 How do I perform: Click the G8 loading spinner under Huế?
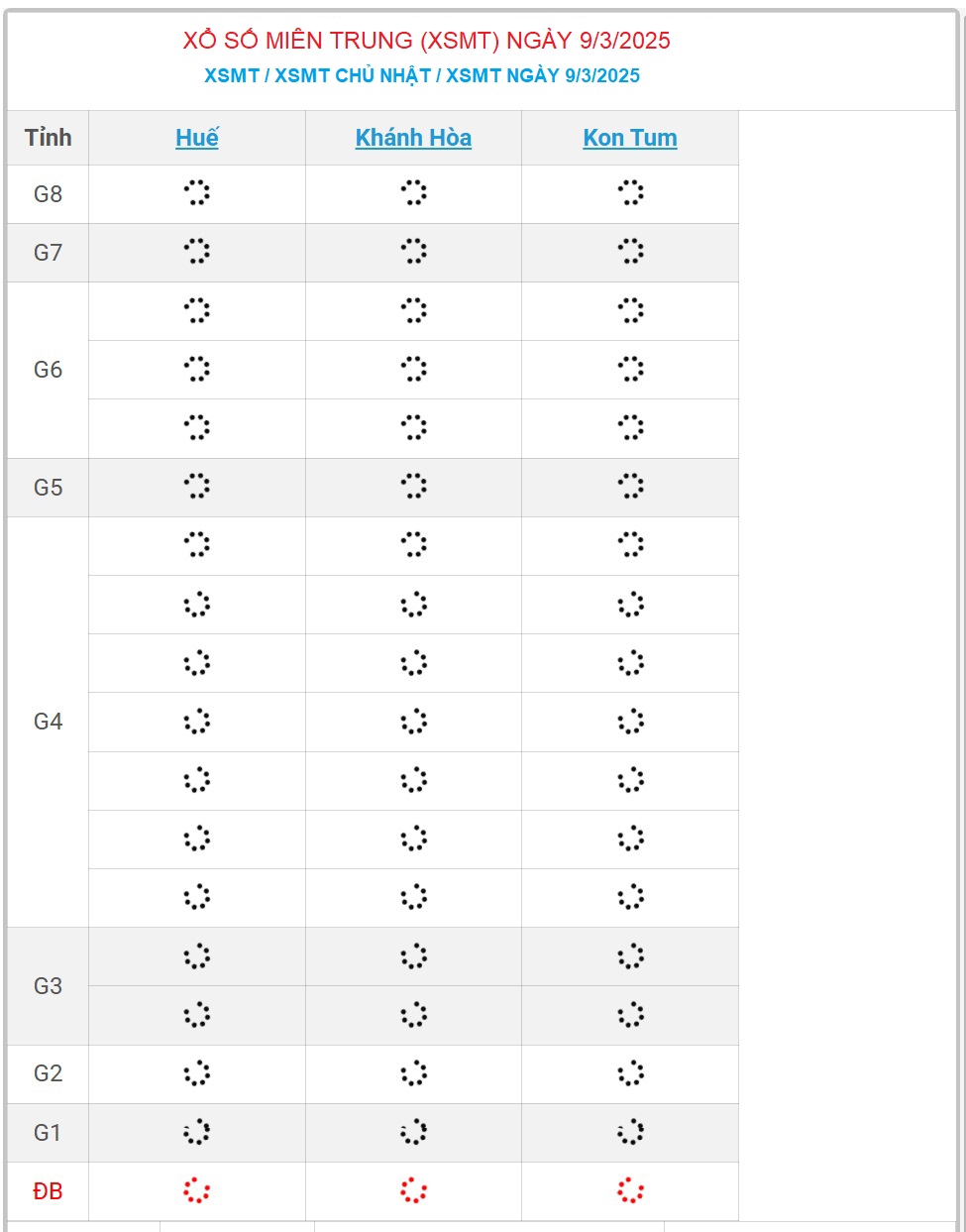pyautogui.click(x=197, y=193)
